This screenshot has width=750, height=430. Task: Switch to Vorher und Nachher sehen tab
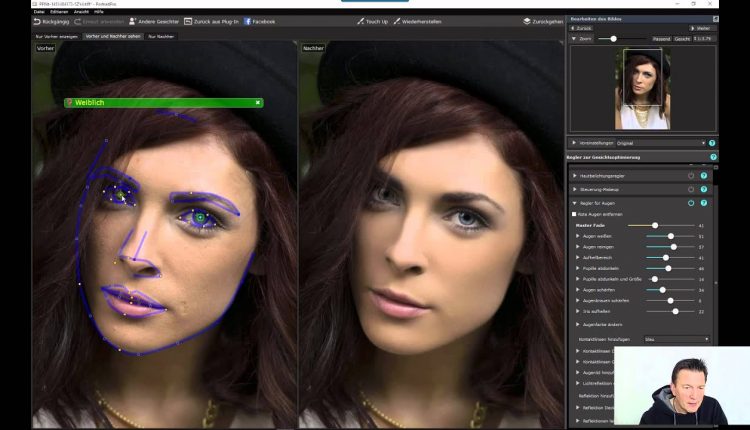coord(113,36)
